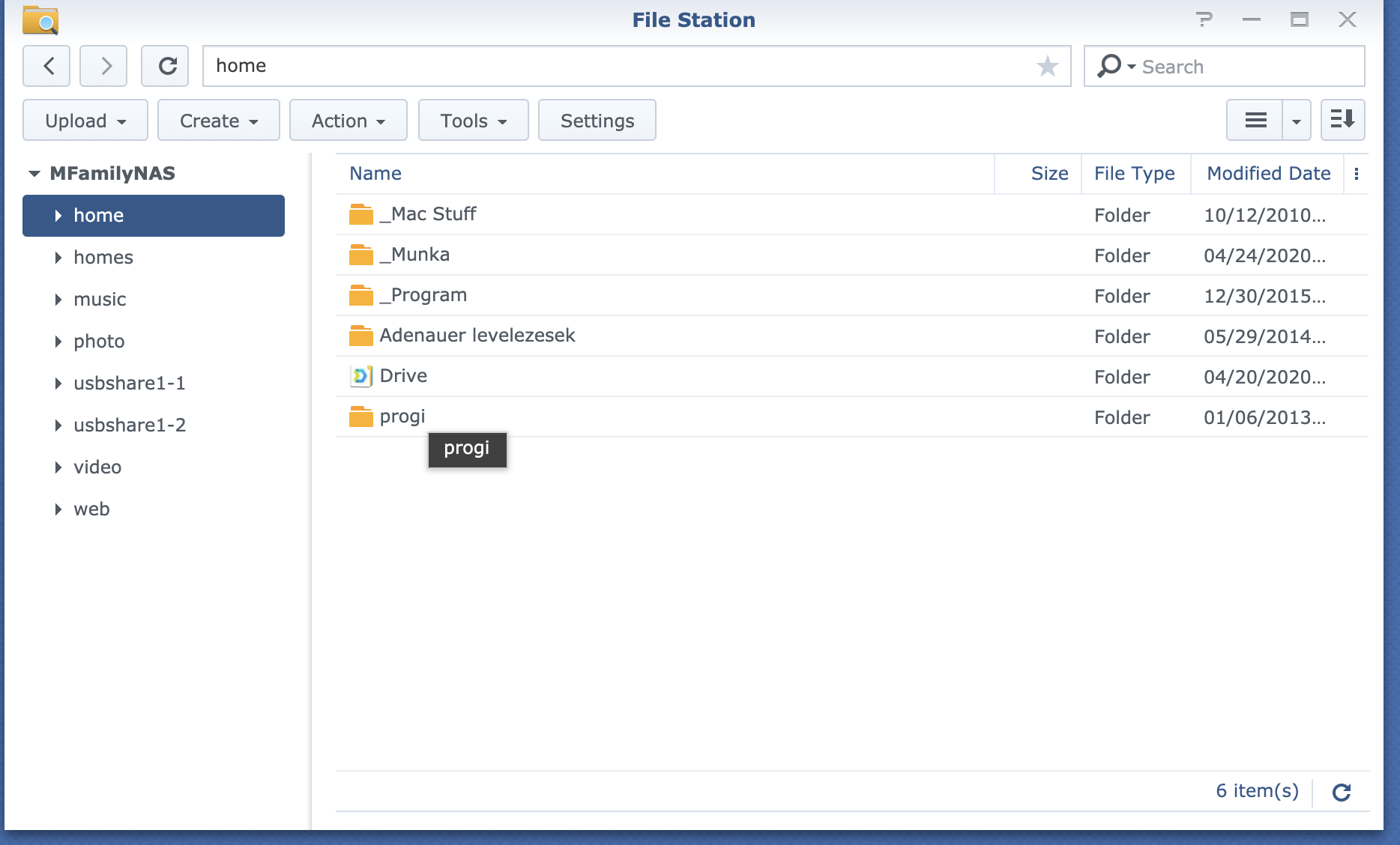The image size is (1400, 845).
Task: Select the web shared folder label
Action: pyautogui.click(x=91, y=509)
